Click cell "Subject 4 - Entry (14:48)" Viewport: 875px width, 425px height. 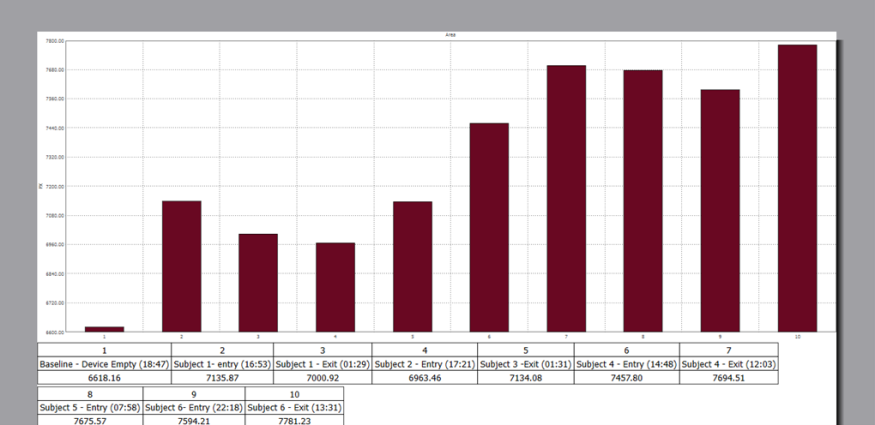pyautogui.click(x=627, y=364)
